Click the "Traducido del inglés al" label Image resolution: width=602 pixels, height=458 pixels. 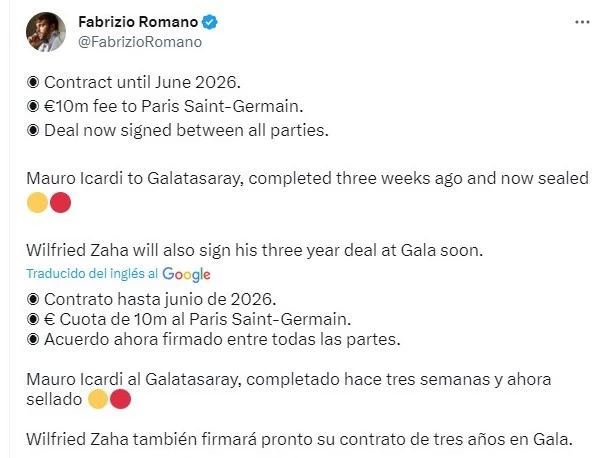(x=93, y=274)
